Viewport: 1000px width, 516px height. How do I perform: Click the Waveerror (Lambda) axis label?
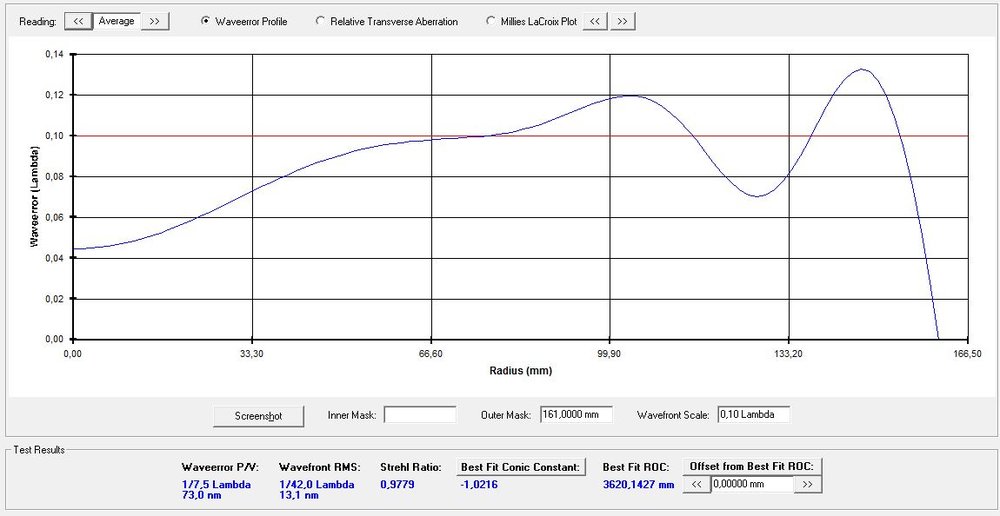[36, 197]
